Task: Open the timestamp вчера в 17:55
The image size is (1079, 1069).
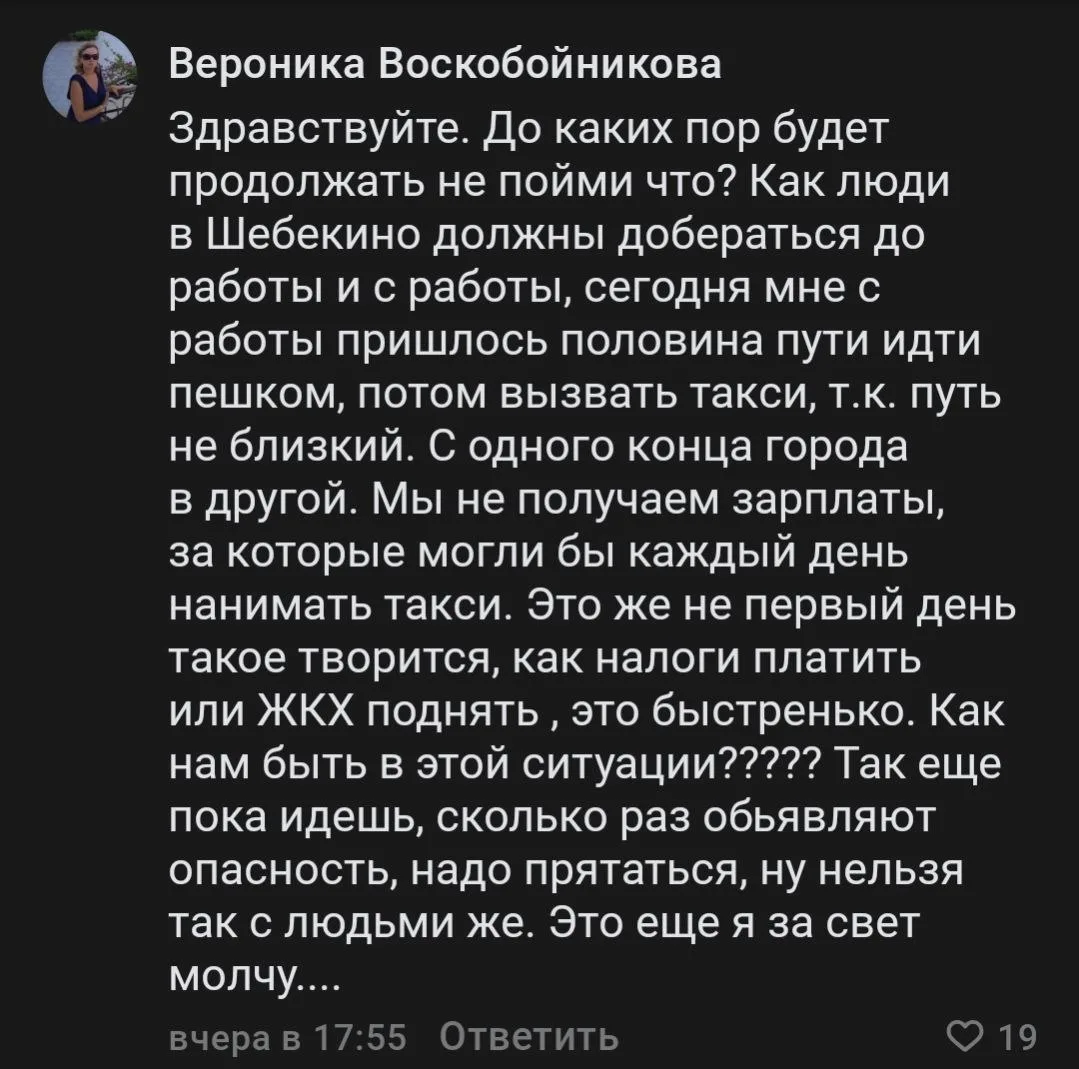Action: 288,1037
